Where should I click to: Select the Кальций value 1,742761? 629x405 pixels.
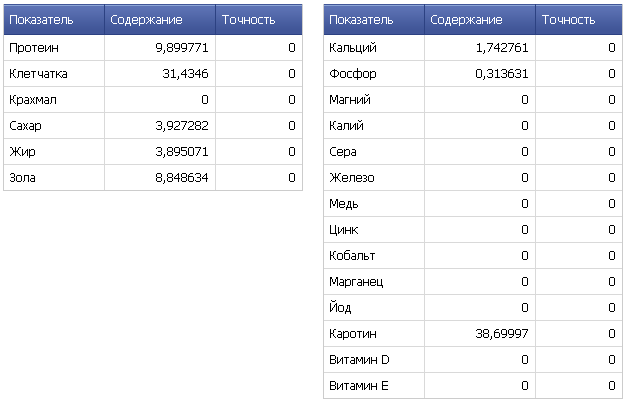click(502, 48)
